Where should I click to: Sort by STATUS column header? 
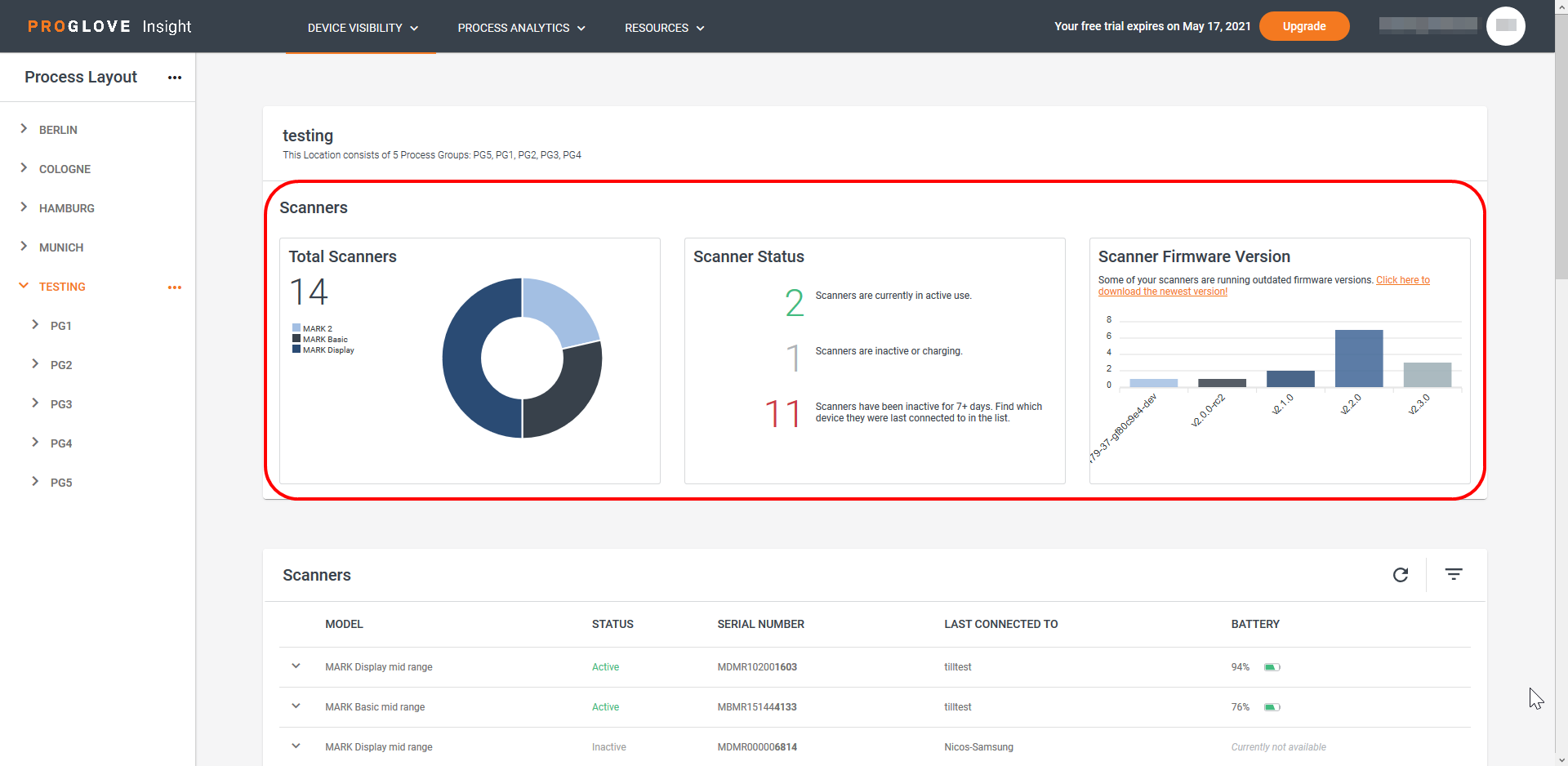click(612, 624)
